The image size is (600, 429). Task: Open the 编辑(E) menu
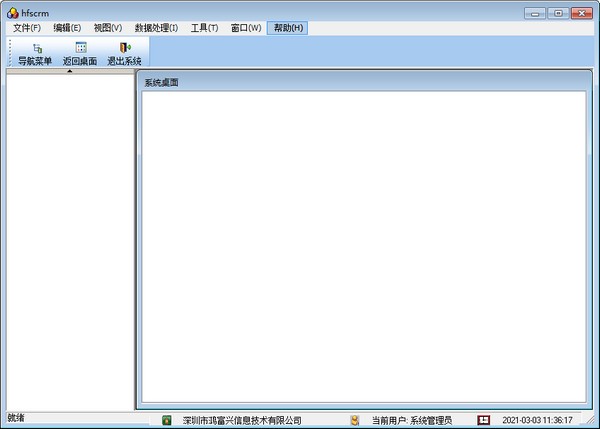click(67, 28)
